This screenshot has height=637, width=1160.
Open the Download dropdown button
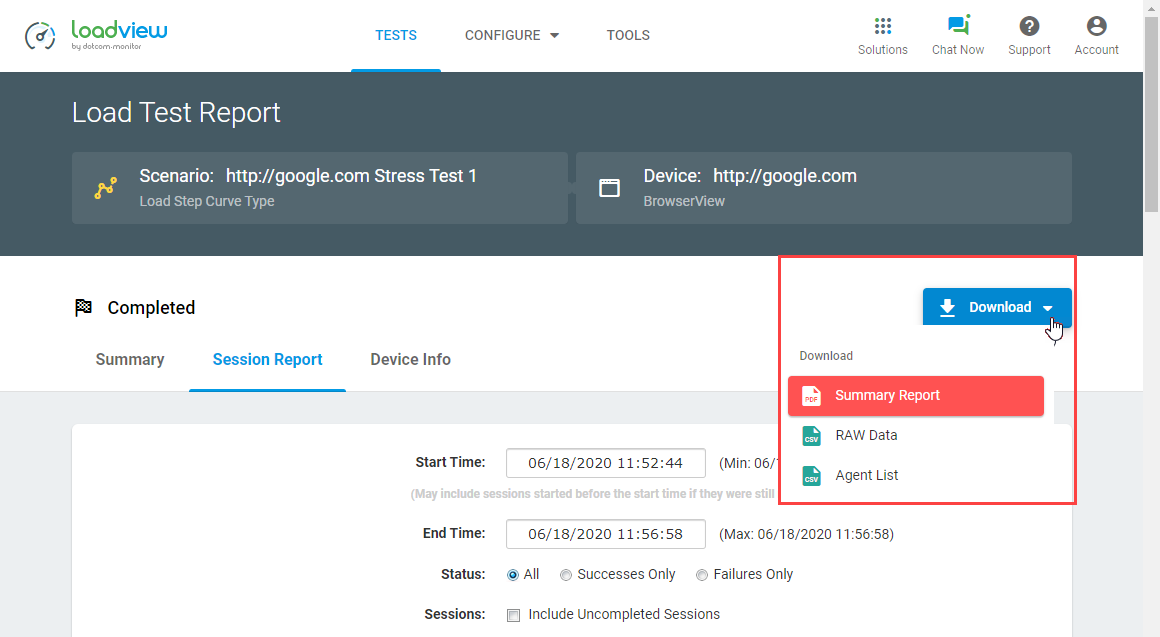tap(997, 307)
